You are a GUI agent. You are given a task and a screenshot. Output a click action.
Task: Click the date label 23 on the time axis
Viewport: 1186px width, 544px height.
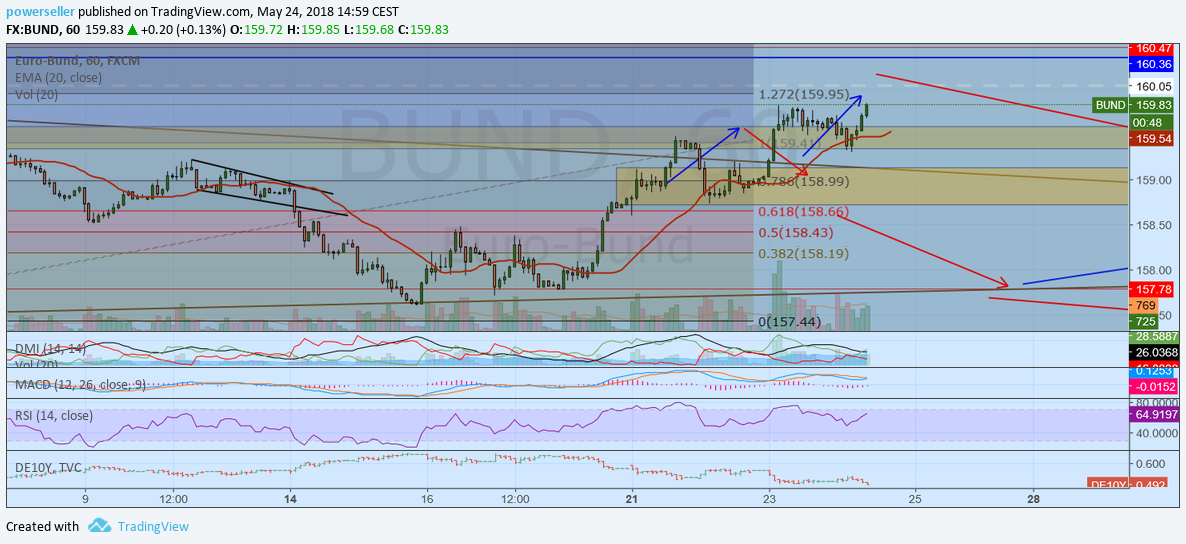(769, 499)
